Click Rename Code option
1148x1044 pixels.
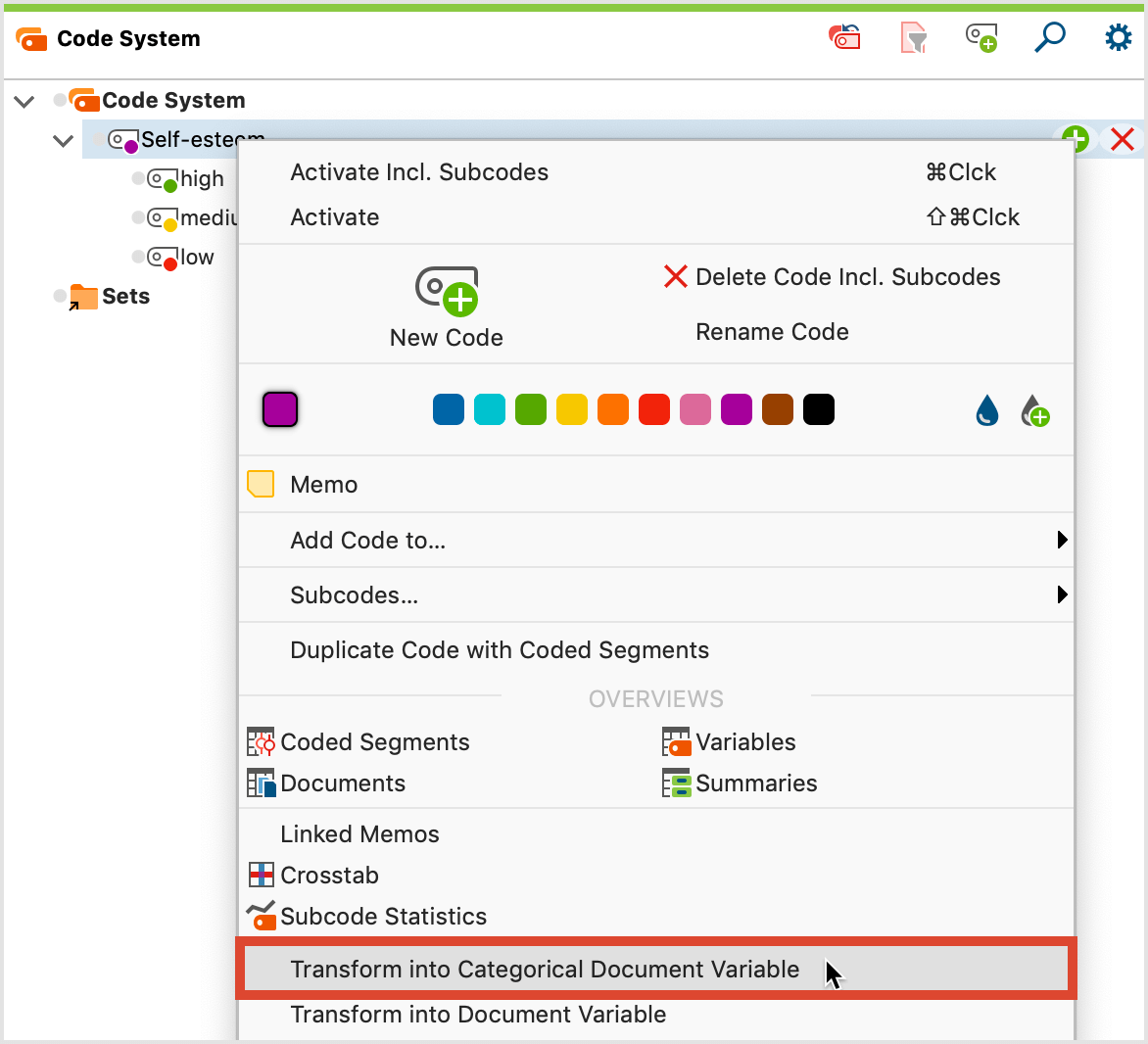(772, 332)
